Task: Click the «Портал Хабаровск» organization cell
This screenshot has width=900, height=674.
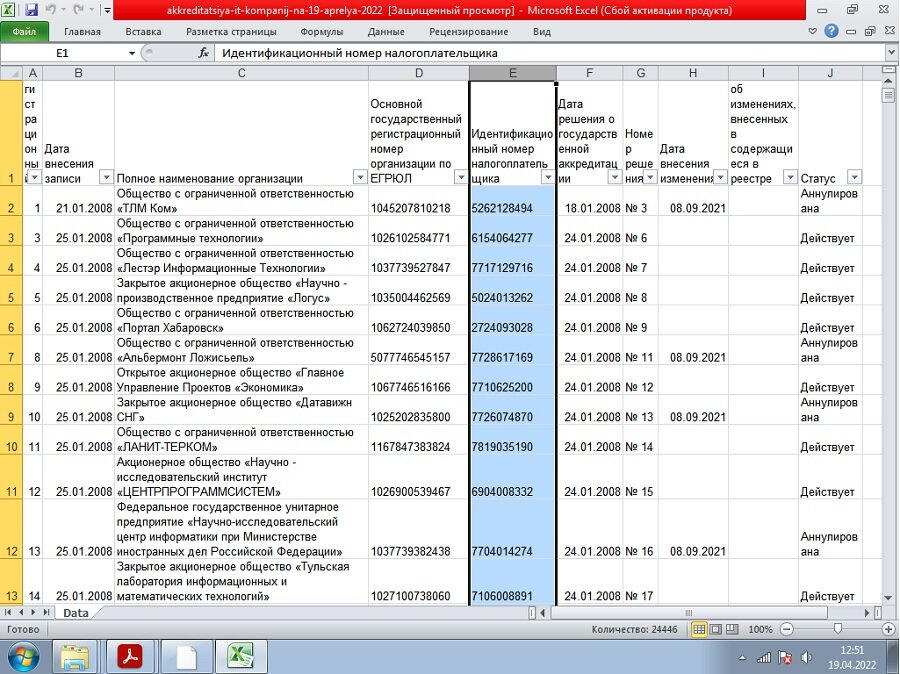Action: click(241, 320)
